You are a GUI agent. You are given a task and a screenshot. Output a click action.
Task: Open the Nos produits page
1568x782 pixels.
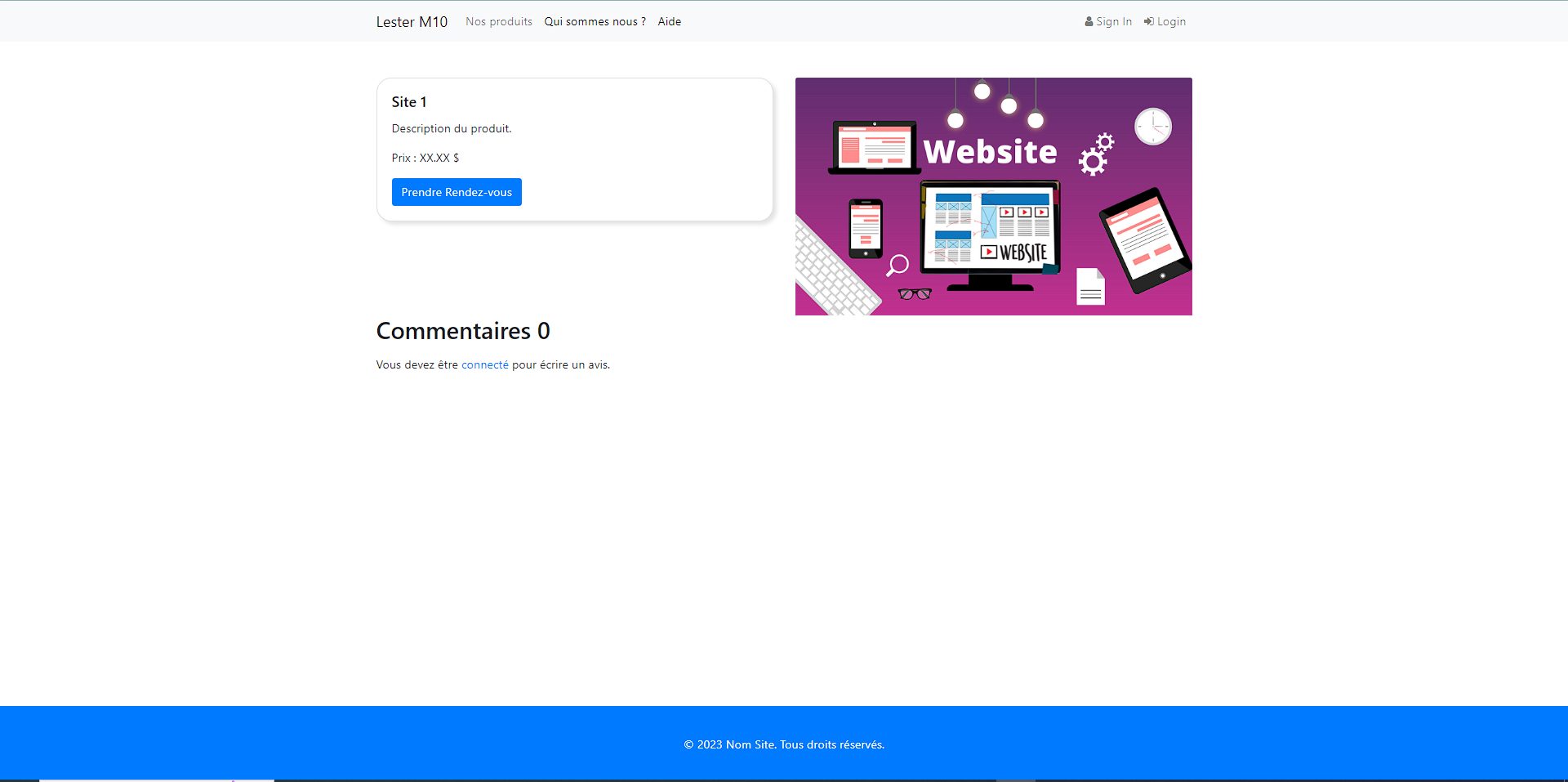point(498,21)
